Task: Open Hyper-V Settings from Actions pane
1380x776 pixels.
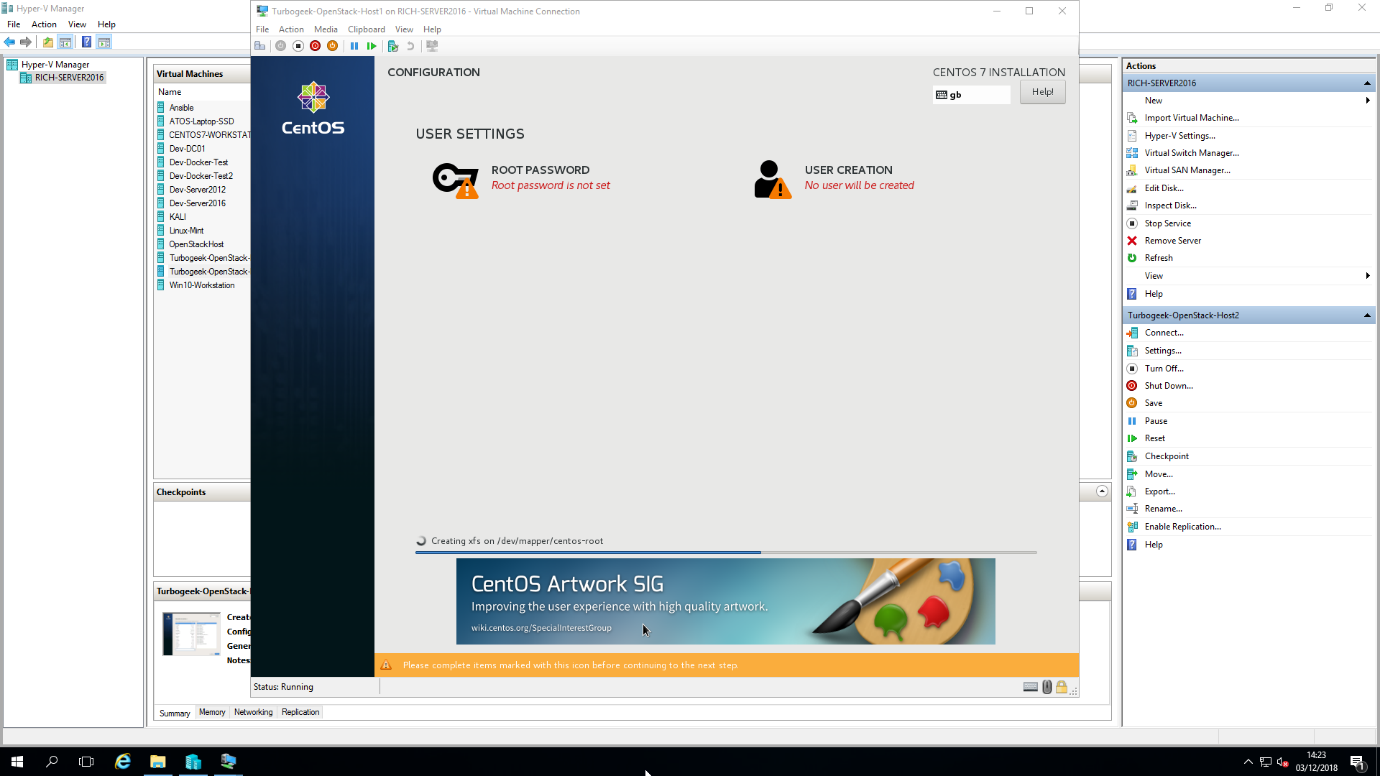Action: pyautogui.click(x=1180, y=135)
